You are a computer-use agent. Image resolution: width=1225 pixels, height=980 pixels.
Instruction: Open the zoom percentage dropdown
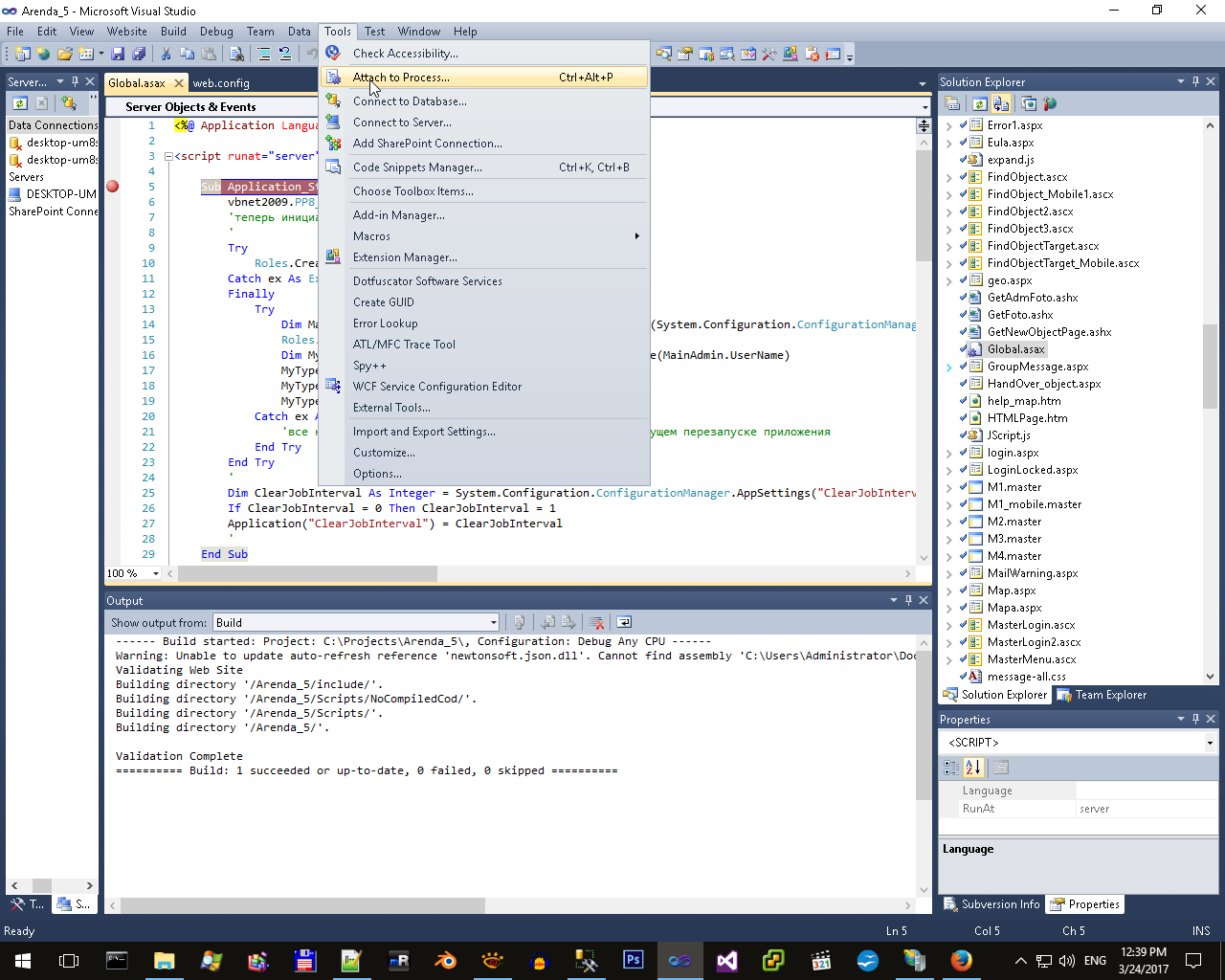click(x=156, y=573)
